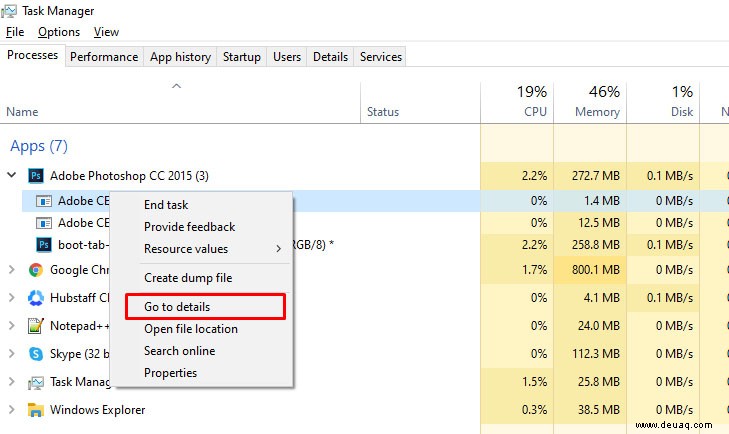Select Open file location
The width and height of the screenshot is (729, 434).
click(191, 329)
